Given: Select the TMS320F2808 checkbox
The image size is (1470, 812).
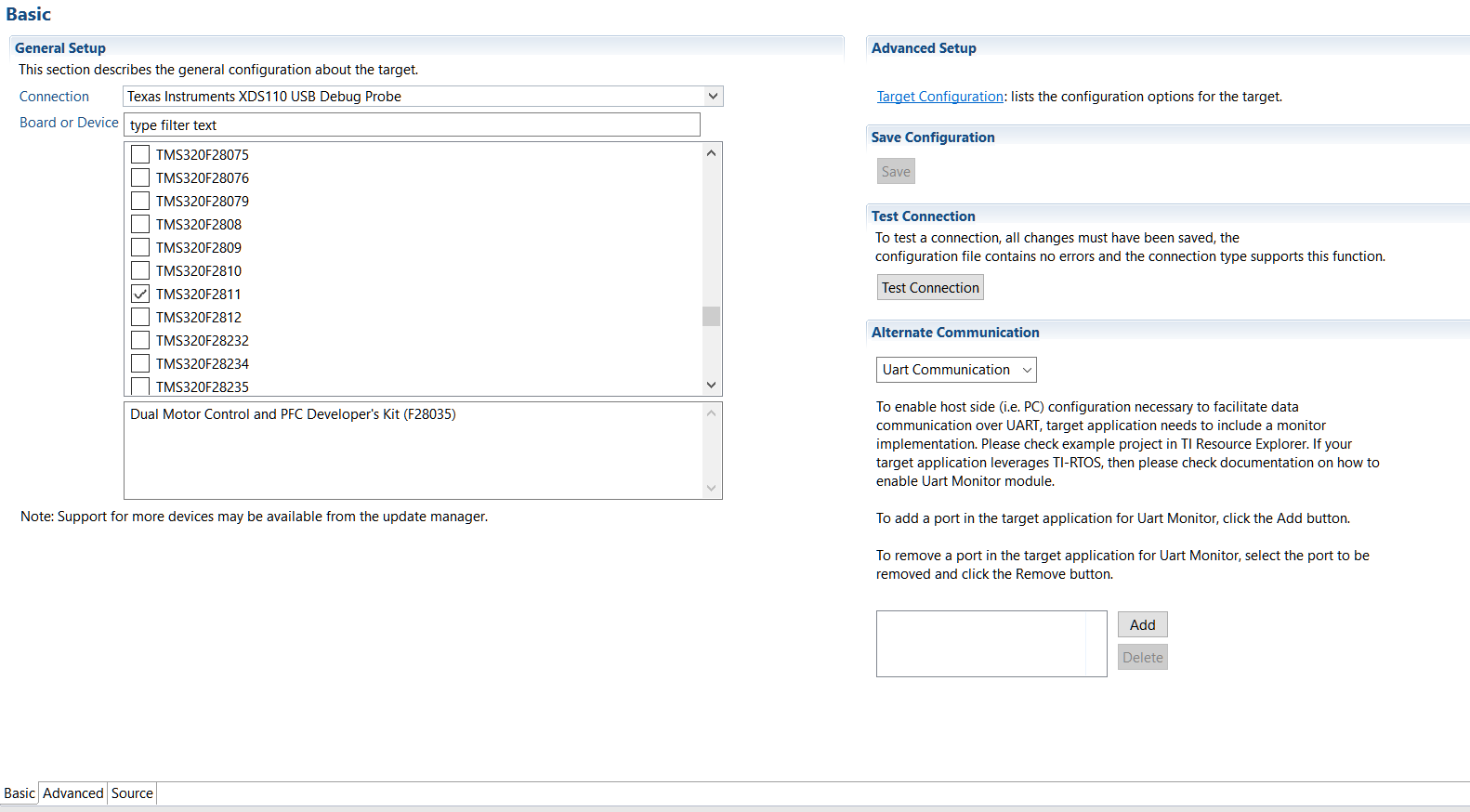Looking at the screenshot, I should point(140,224).
